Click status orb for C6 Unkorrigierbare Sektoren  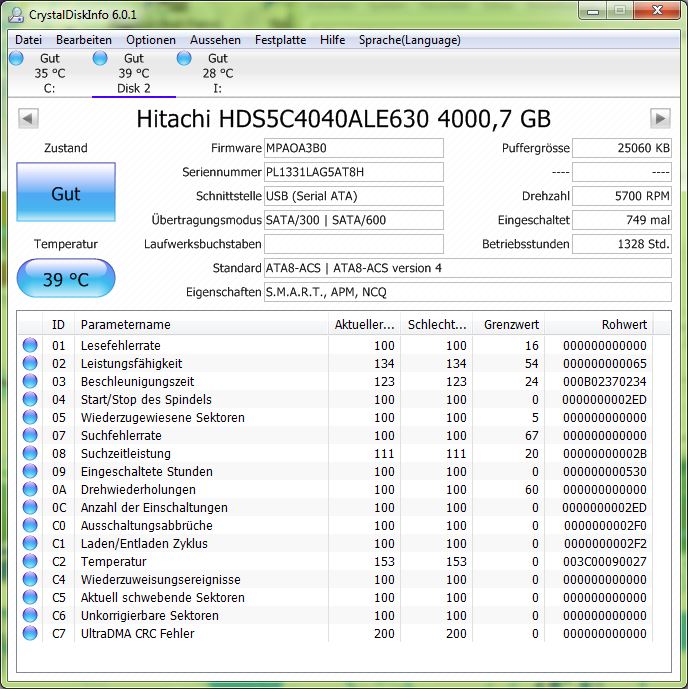click(x=30, y=615)
